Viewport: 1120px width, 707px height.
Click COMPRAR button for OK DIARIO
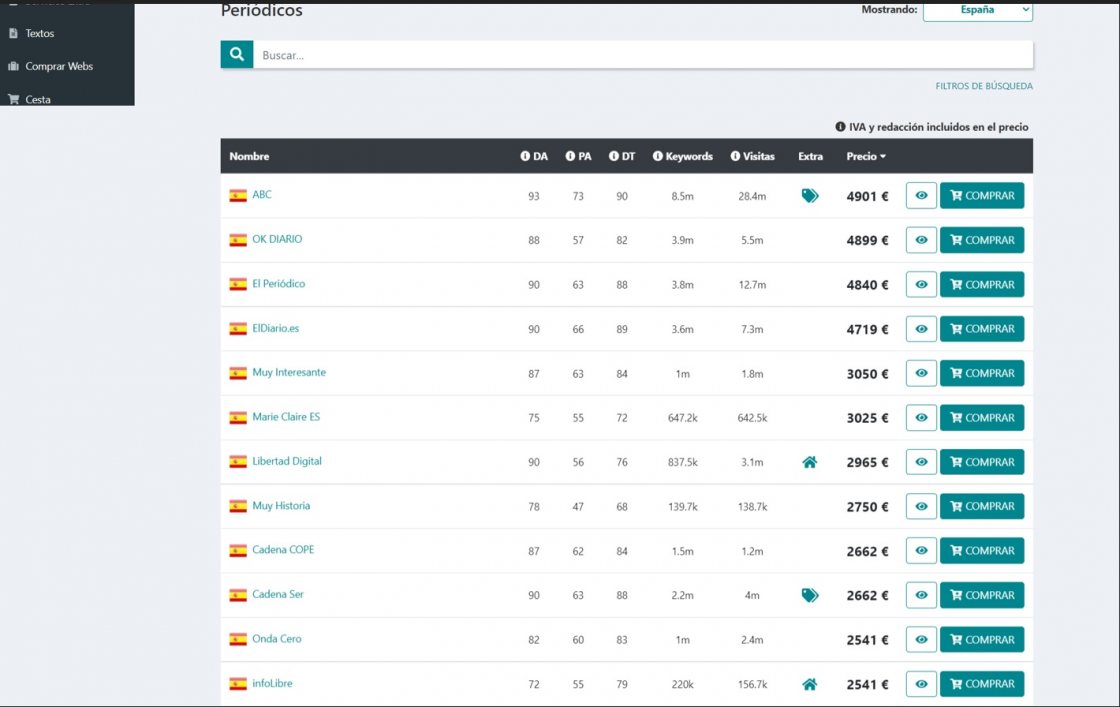[x=982, y=240]
